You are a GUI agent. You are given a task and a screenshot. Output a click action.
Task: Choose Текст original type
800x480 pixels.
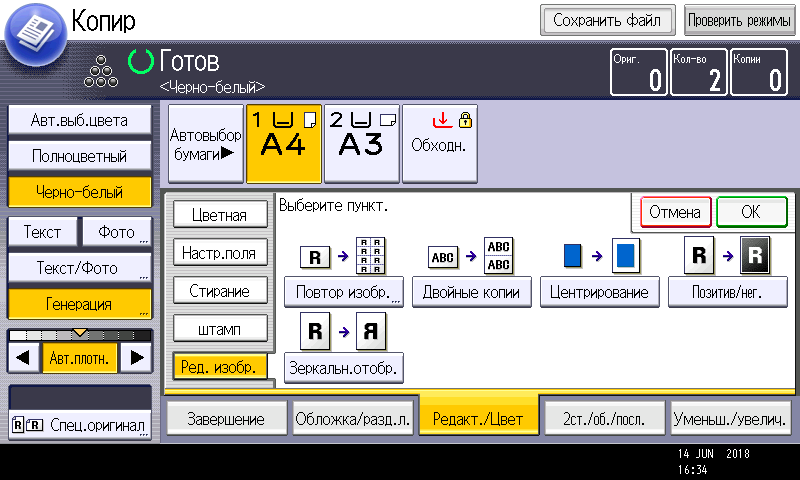(x=42, y=232)
